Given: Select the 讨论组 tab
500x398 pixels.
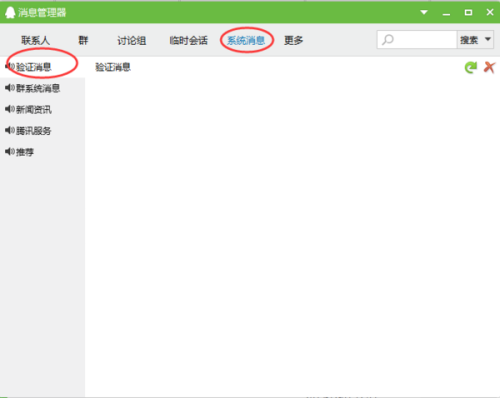Looking at the screenshot, I should (x=131, y=41).
